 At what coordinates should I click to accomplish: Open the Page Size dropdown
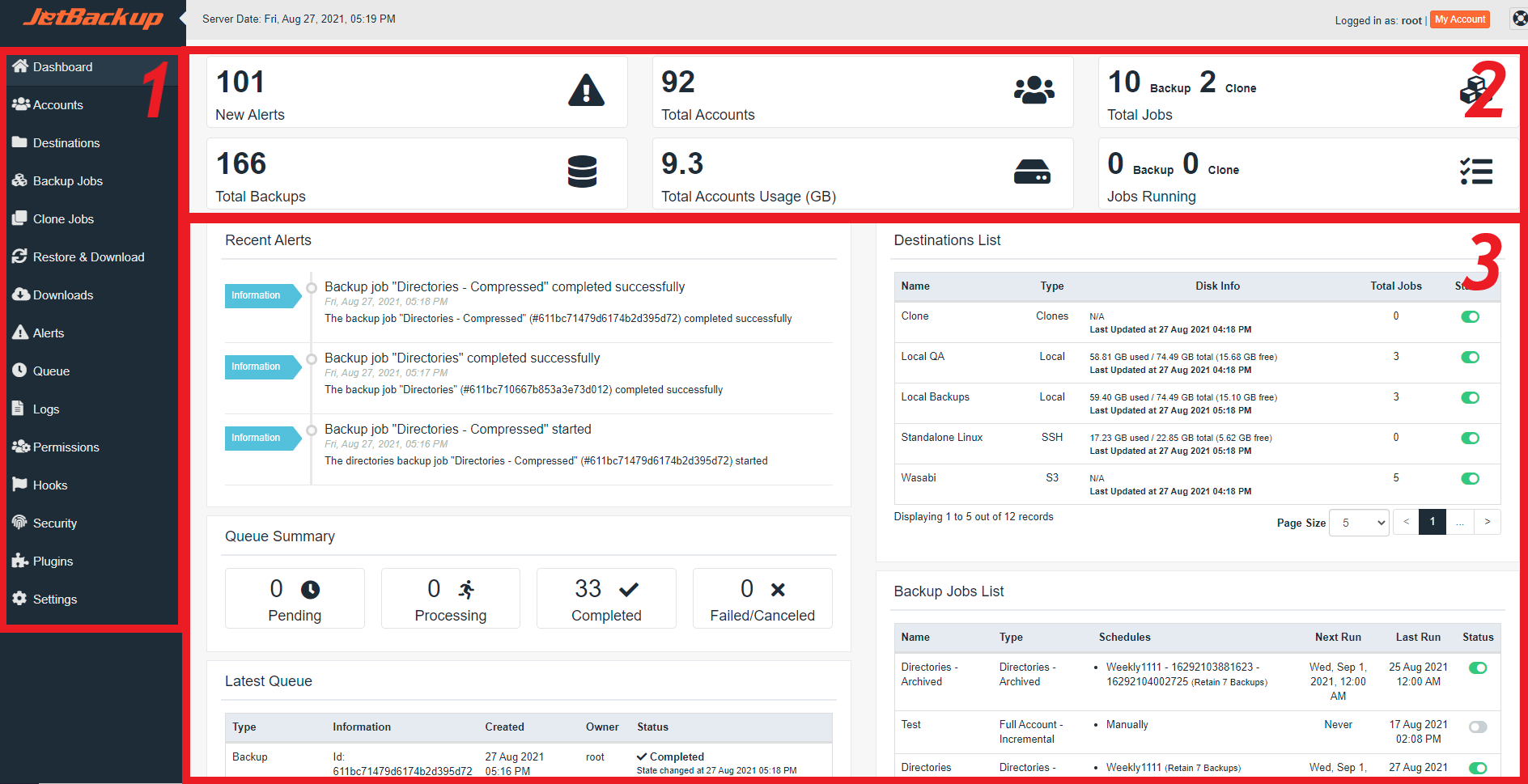click(1359, 522)
